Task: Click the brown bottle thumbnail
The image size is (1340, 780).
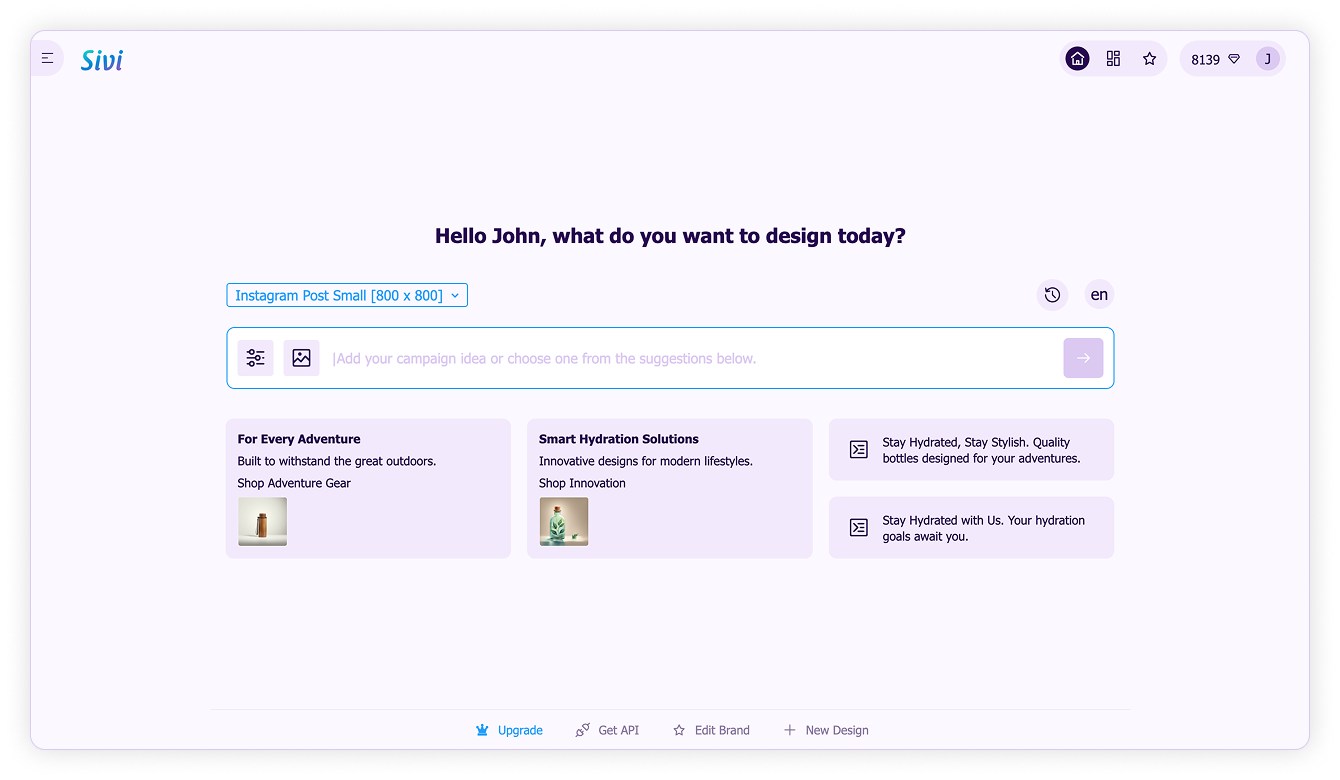Action: pyautogui.click(x=262, y=522)
